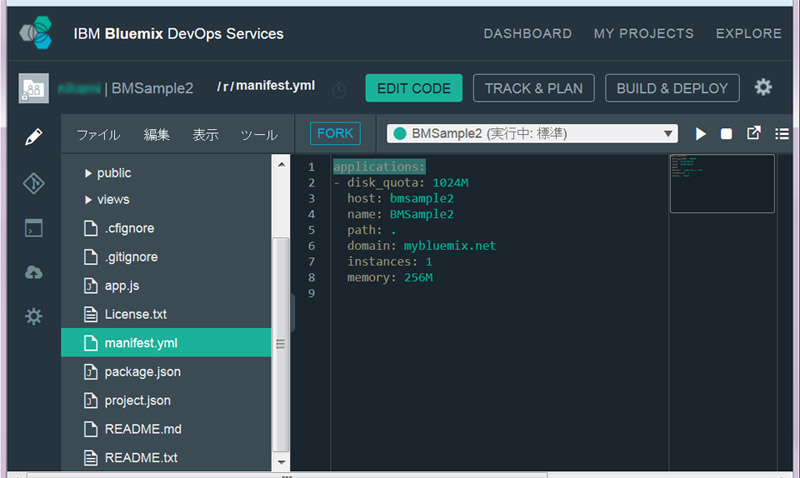Click the sidebar splitter handle
The width and height of the screenshot is (800, 478).
click(293, 313)
